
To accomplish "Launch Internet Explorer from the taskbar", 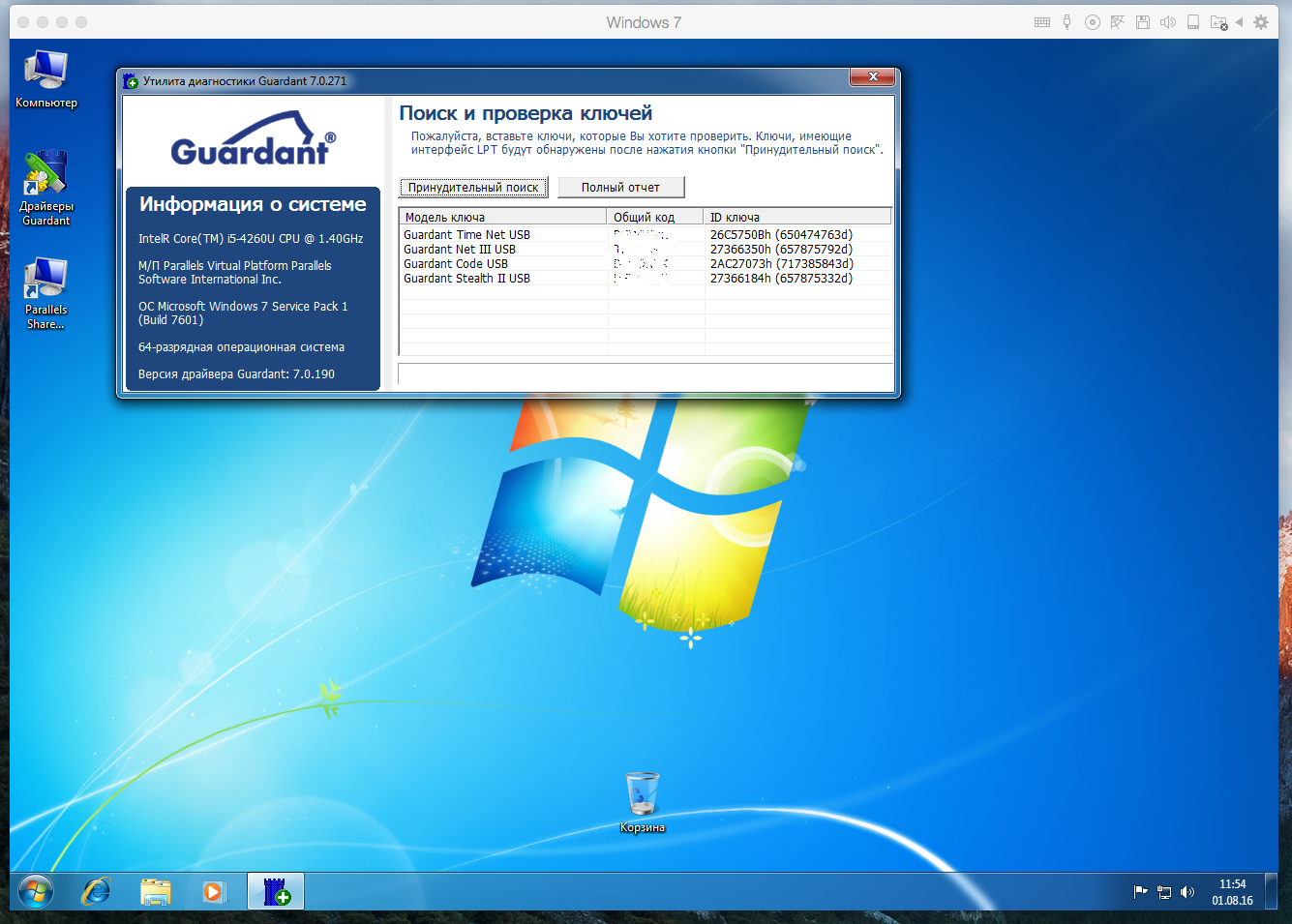I will pyautogui.click(x=96, y=891).
